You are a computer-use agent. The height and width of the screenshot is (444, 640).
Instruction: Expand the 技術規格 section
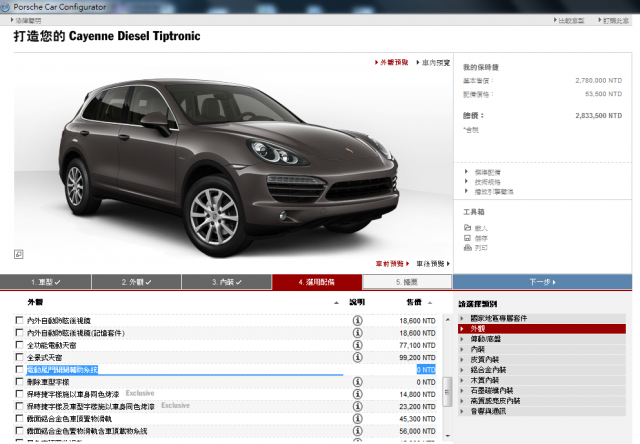[487, 182]
